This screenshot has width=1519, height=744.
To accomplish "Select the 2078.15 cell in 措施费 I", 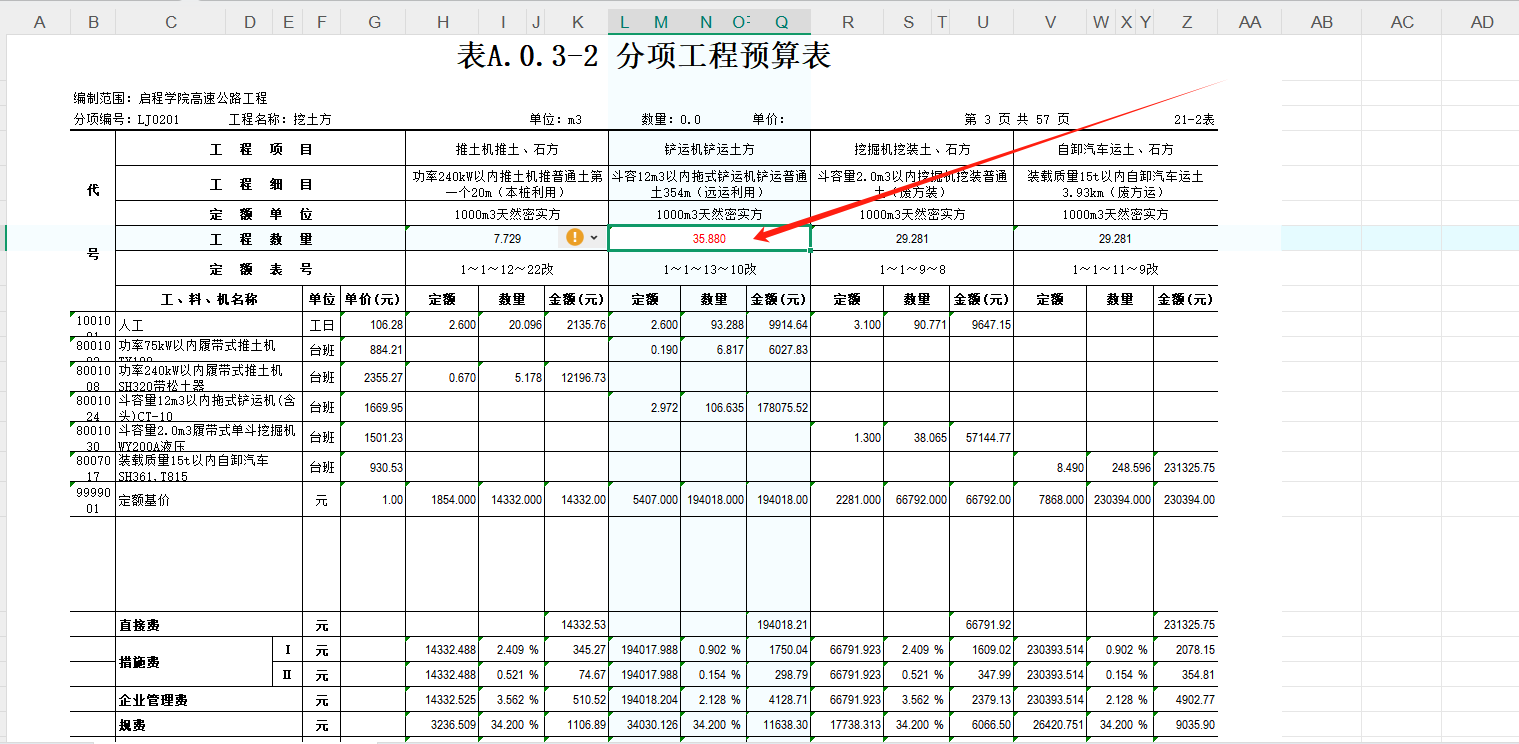I will point(1186,650).
